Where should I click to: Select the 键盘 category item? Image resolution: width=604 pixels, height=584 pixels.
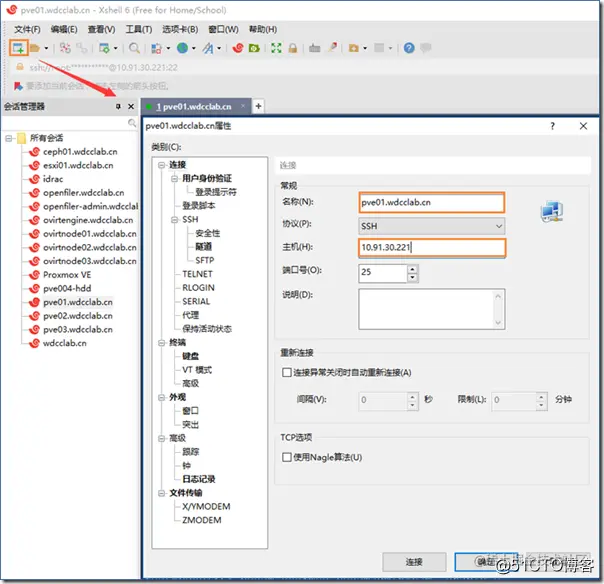point(191,356)
